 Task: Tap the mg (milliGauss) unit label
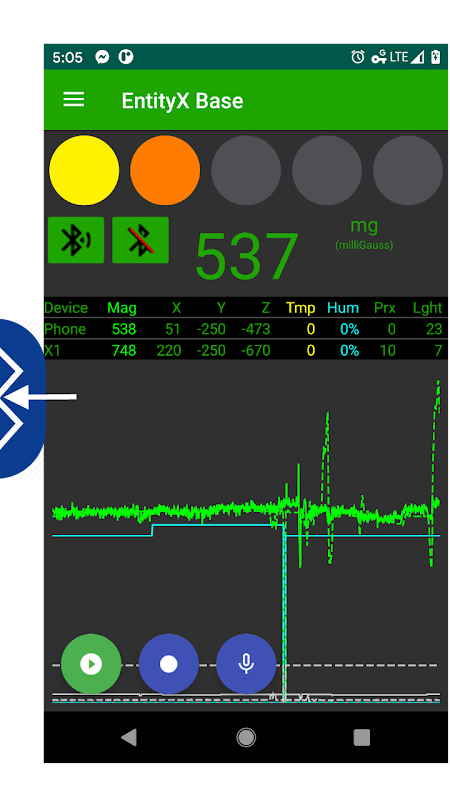click(364, 234)
